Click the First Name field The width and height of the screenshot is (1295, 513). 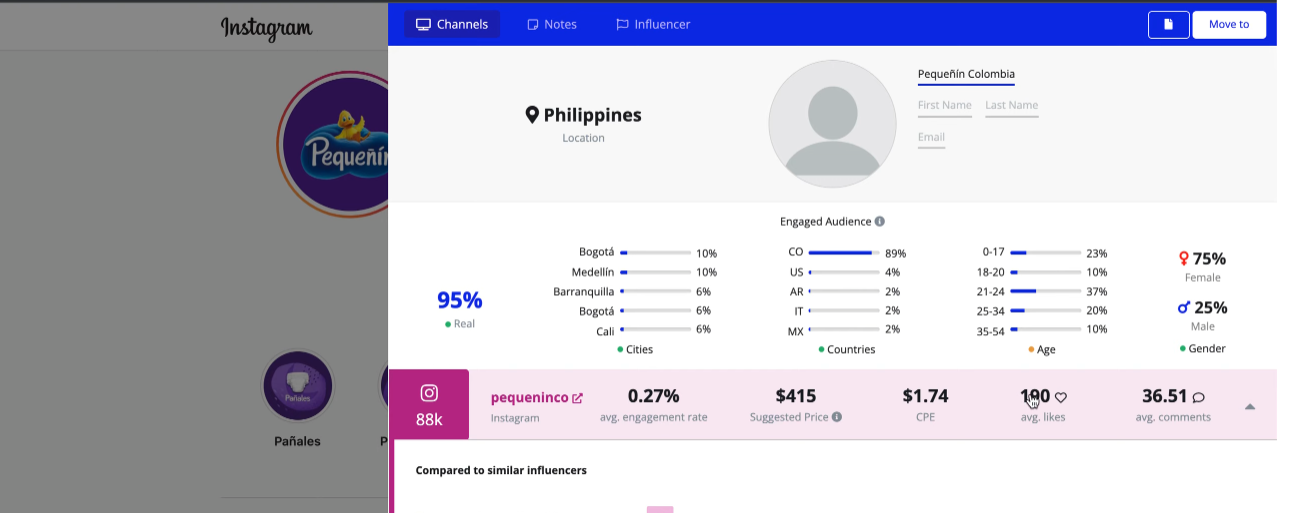click(x=945, y=106)
